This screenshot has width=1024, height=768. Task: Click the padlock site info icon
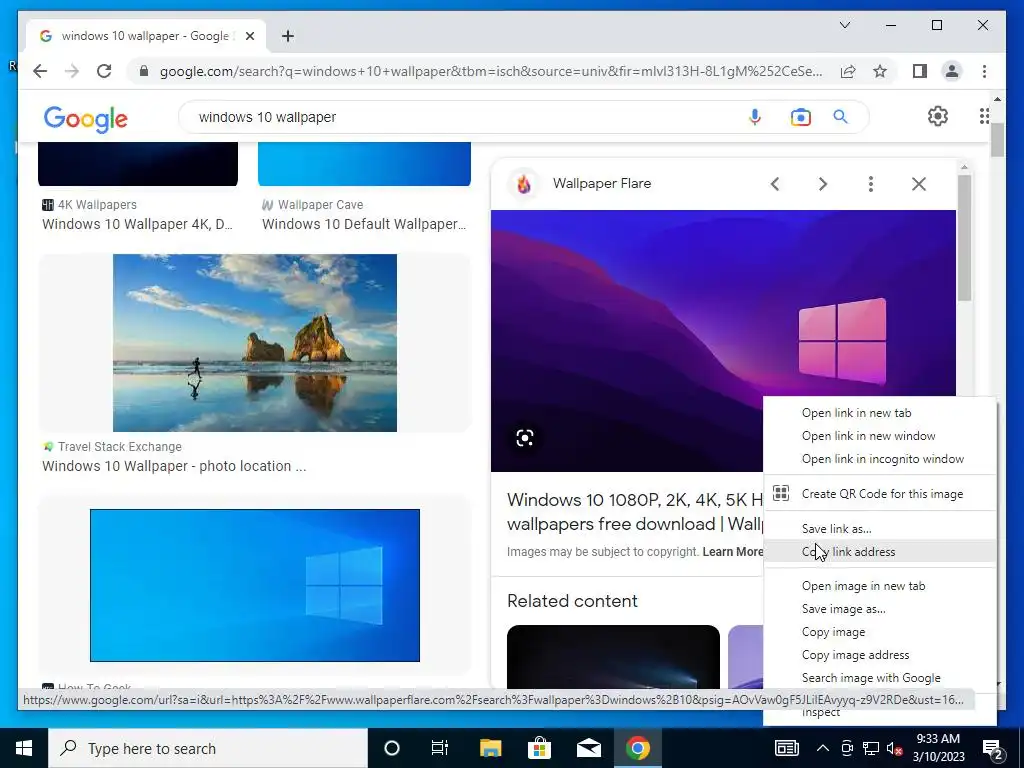pos(144,71)
